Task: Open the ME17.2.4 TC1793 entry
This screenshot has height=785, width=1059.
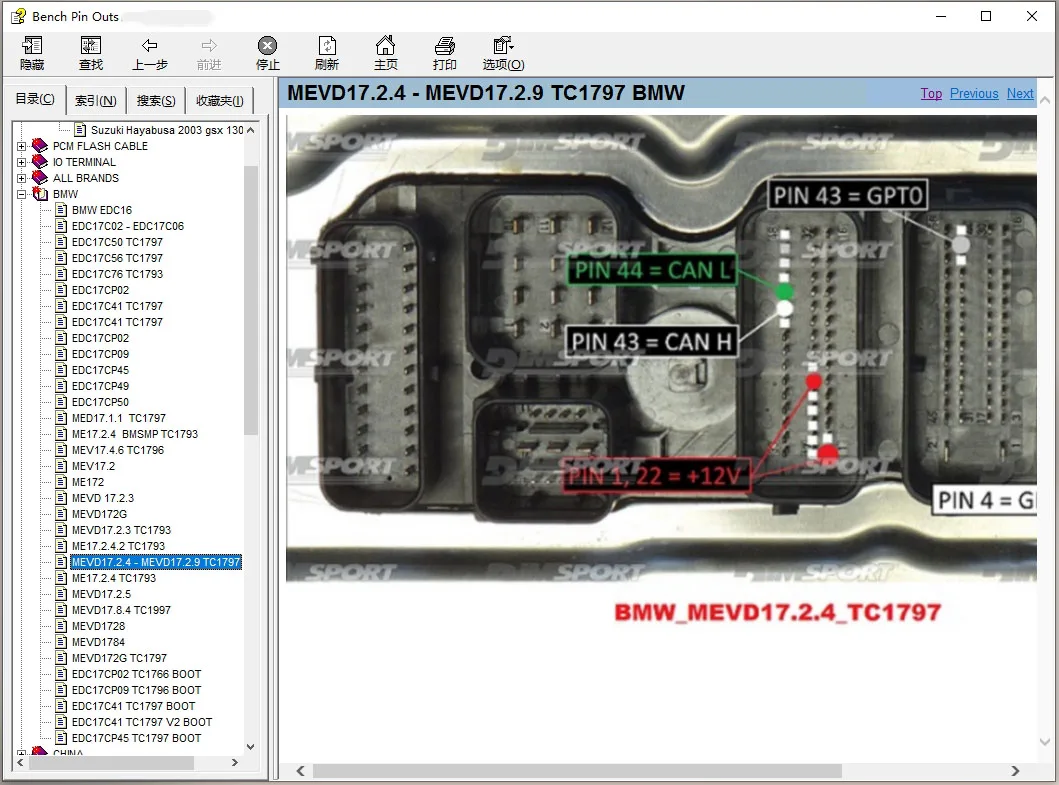Action: point(114,578)
